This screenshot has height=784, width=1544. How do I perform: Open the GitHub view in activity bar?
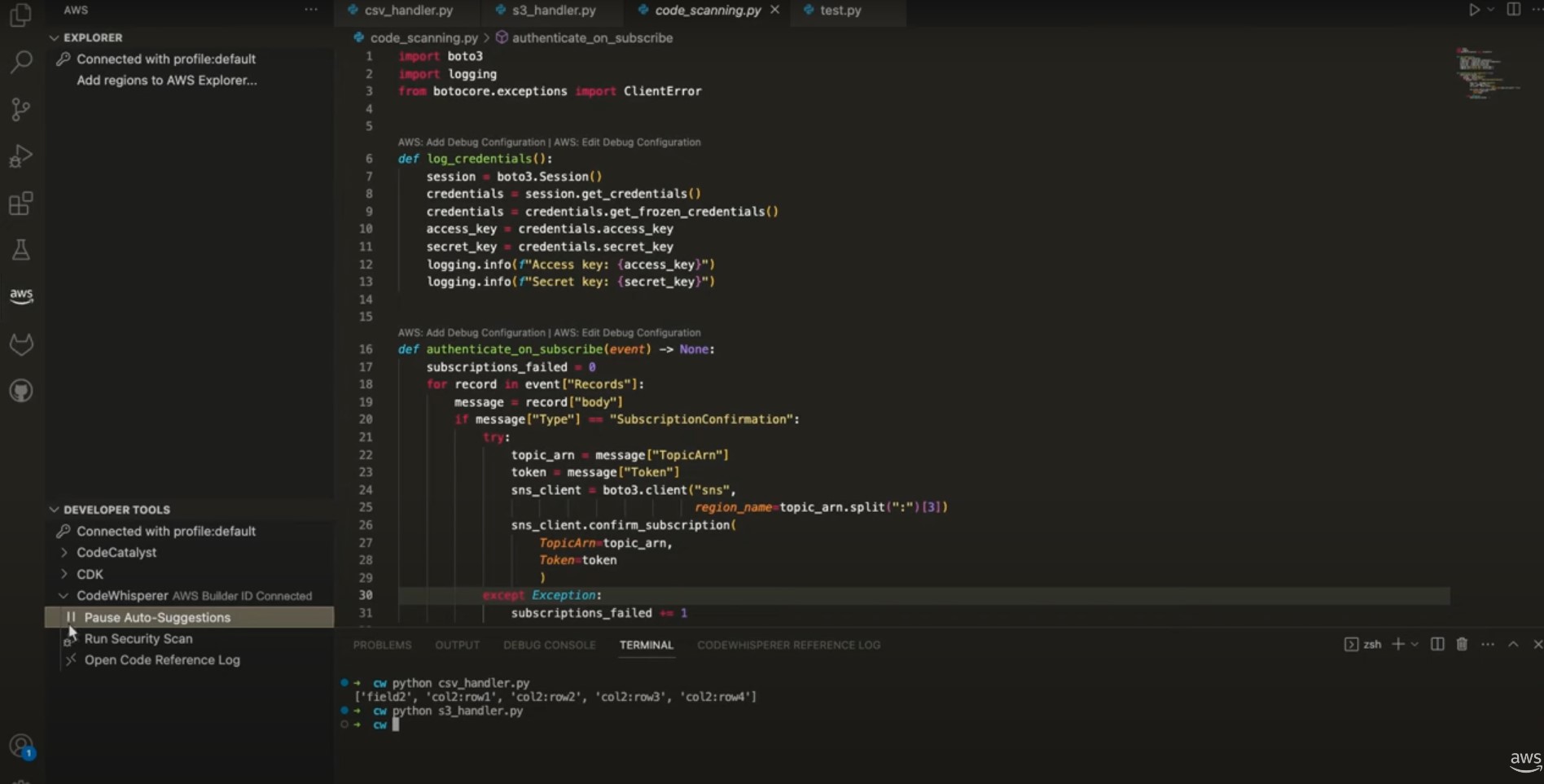pos(21,391)
